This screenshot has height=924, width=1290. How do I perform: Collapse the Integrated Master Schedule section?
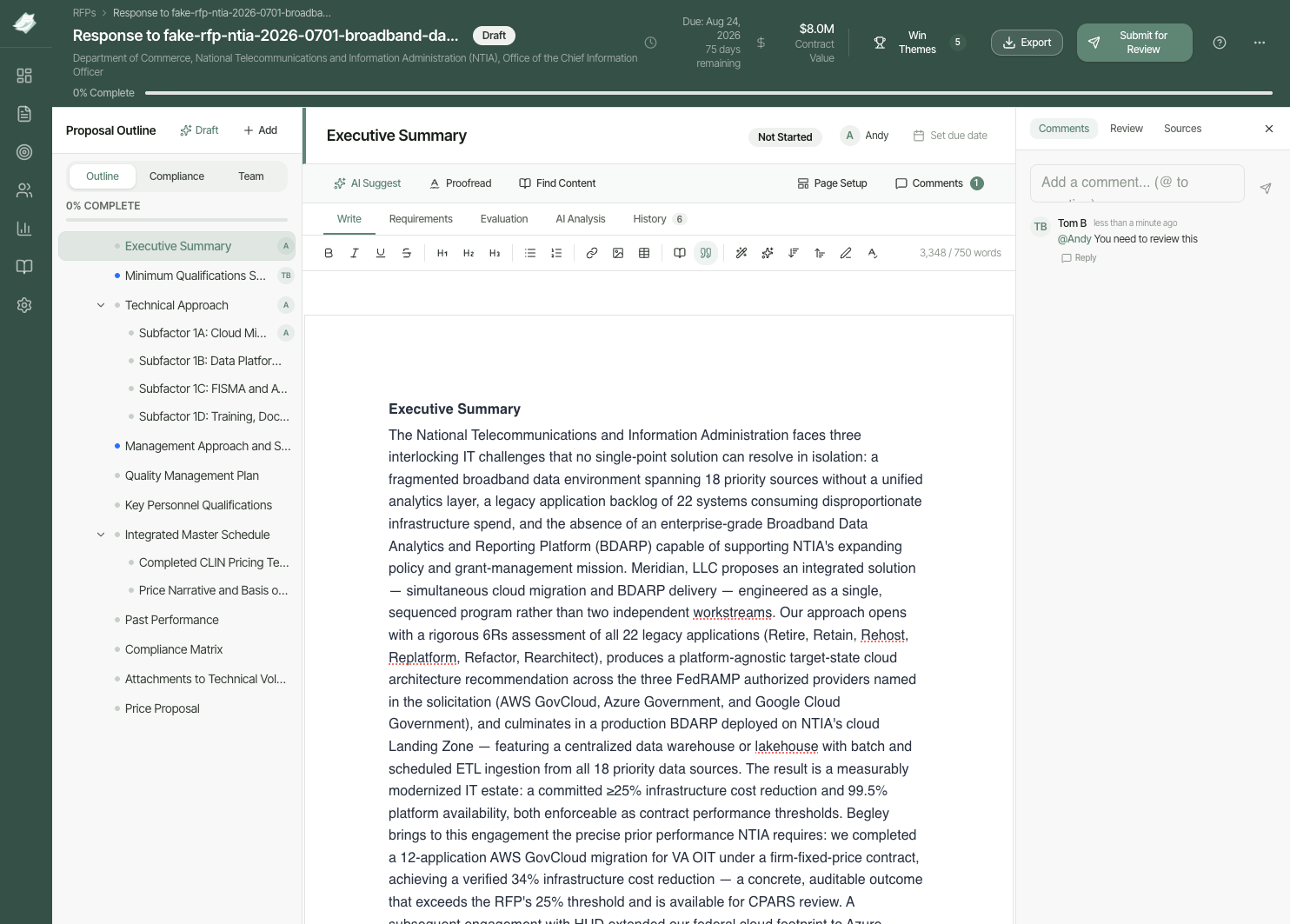(101, 535)
